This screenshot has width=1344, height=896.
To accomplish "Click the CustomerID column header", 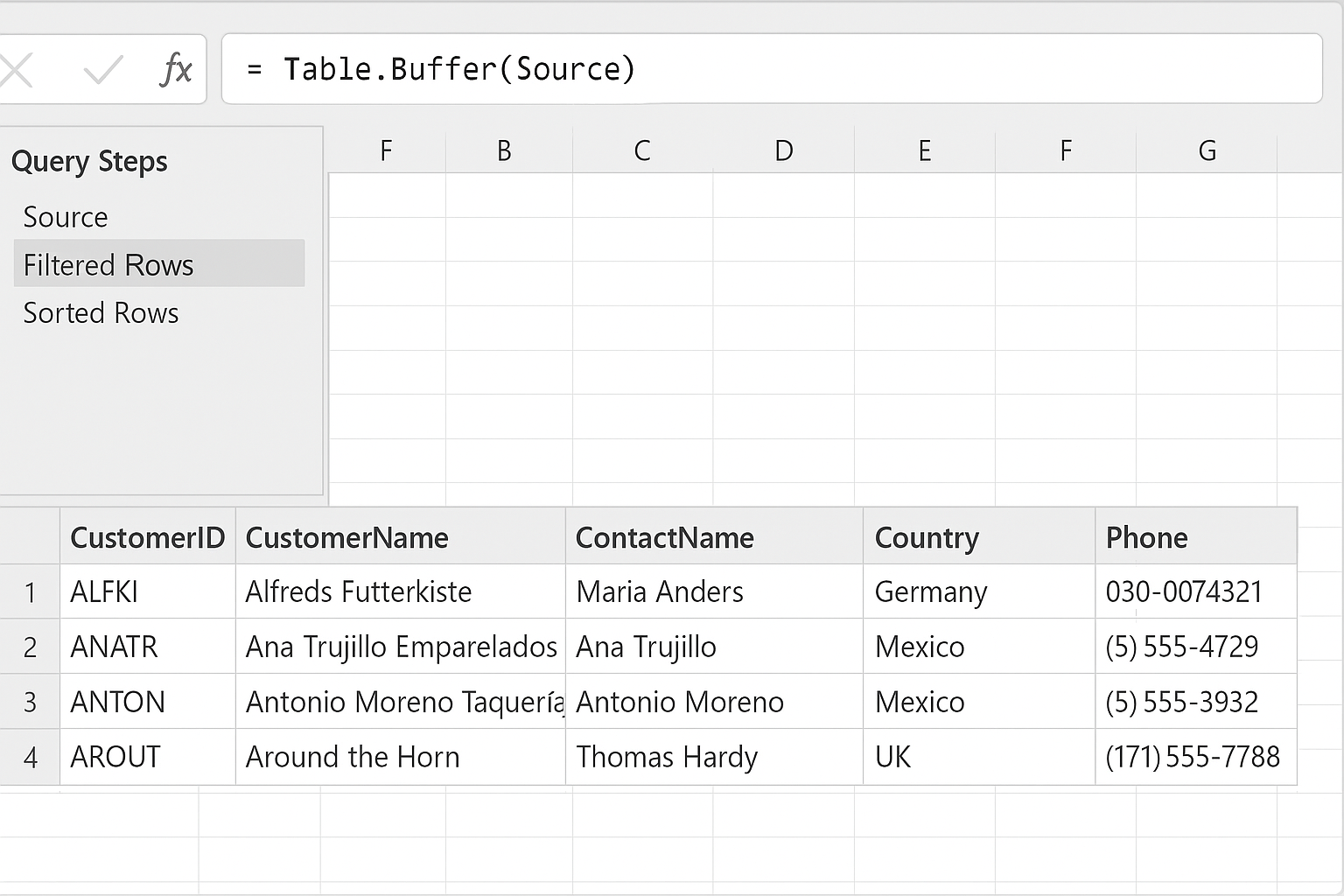I will pos(147,537).
